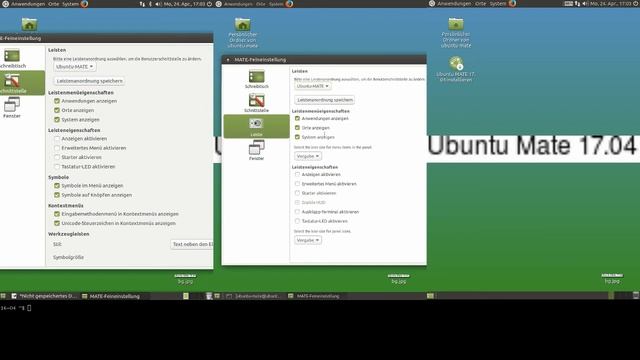Select Persönlicher Ordner icon on the middle desktop
640x360 pixels.
click(x=242, y=33)
